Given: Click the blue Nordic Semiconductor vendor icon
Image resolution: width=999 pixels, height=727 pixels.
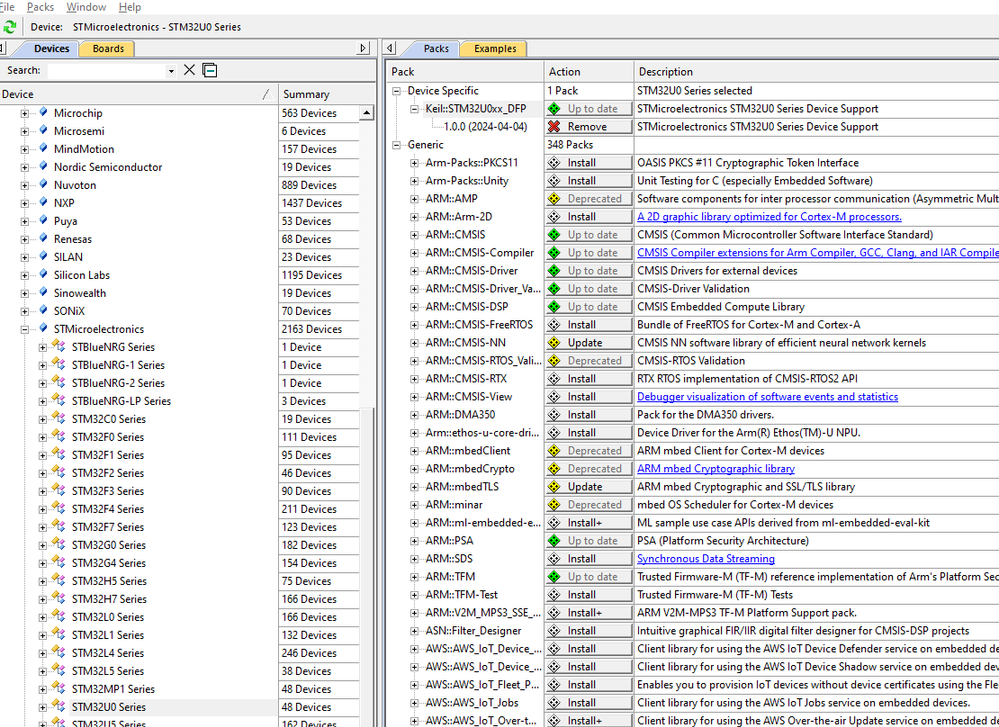Looking at the screenshot, I should point(43,167).
